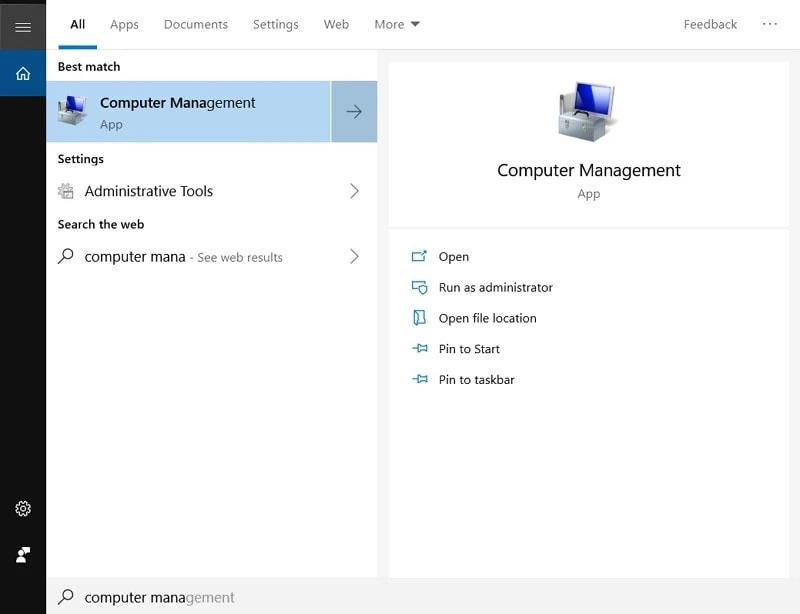The width and height of the screenshot is (800, 614).
Task: Click the large Computer Management preview icon
Action: (588, 113)
